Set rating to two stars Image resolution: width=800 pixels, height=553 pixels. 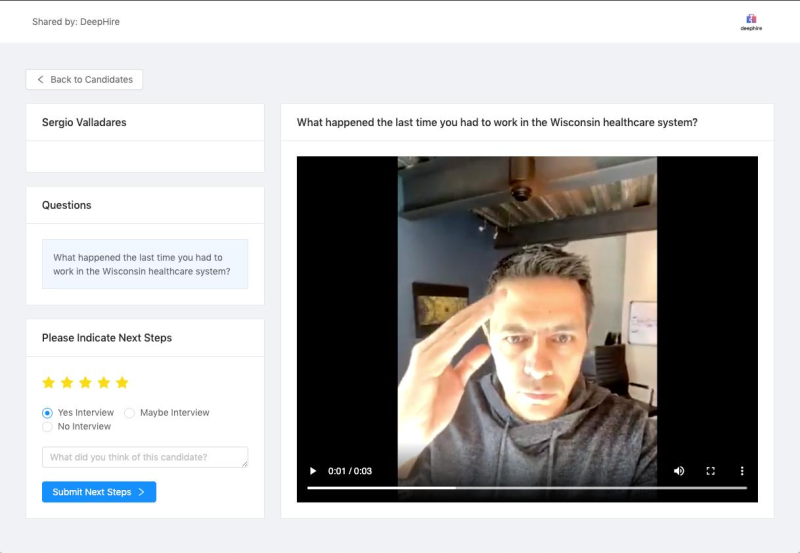[x=67, y=383]
